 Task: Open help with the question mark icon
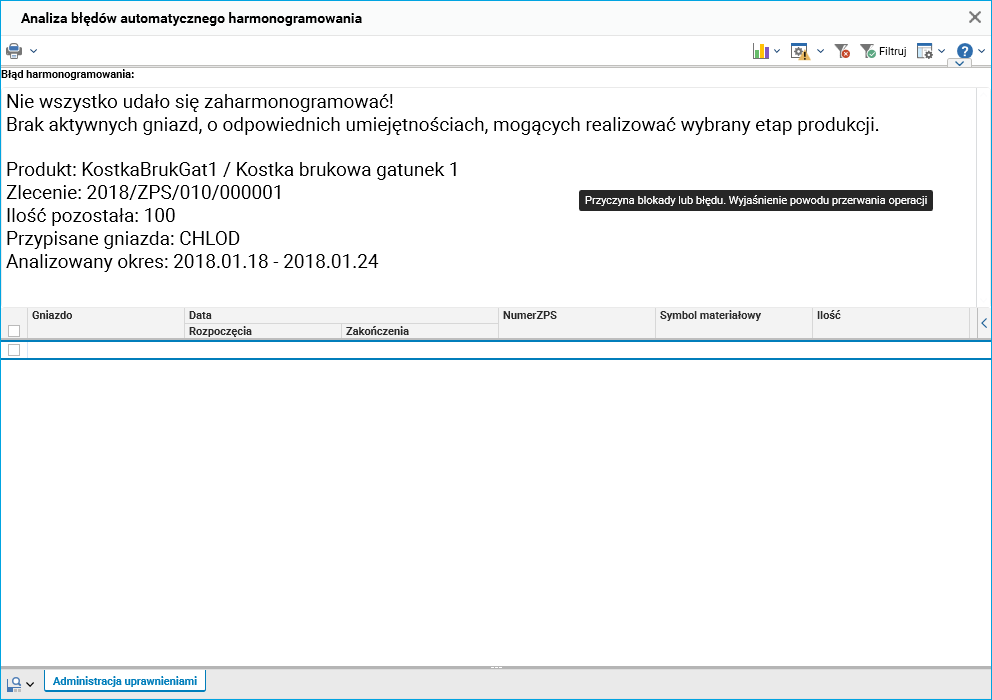[x=964, y=51]
